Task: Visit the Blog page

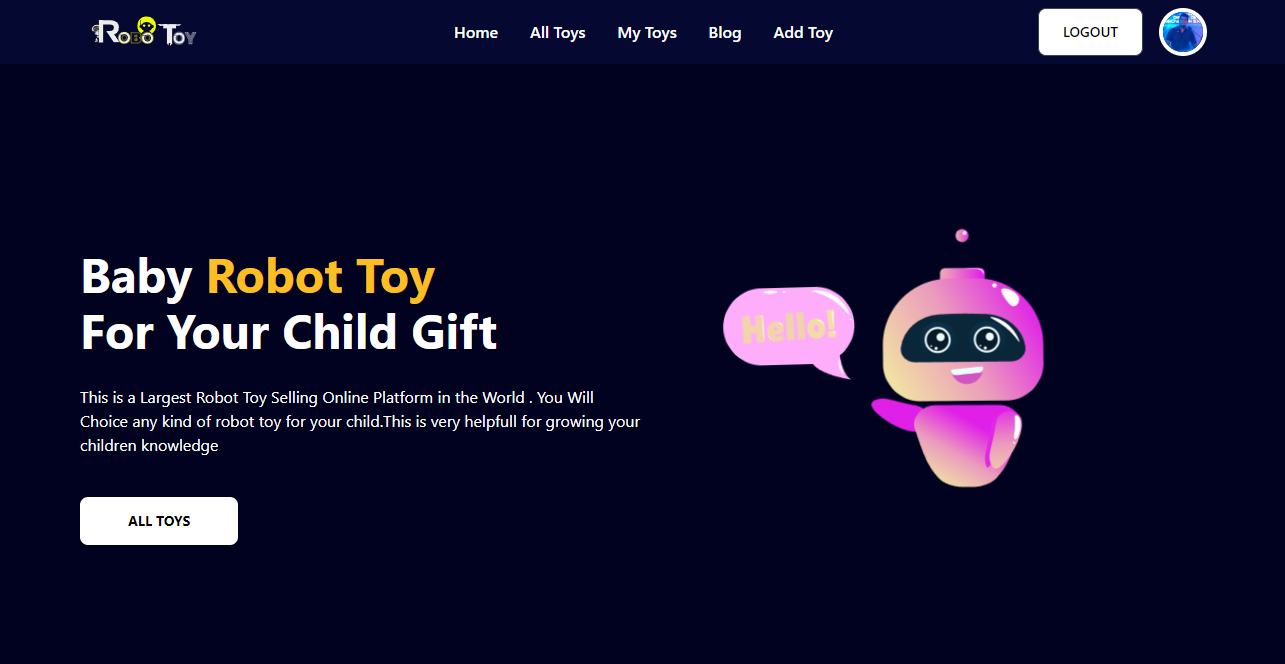Action: click(x=725, y=33)
